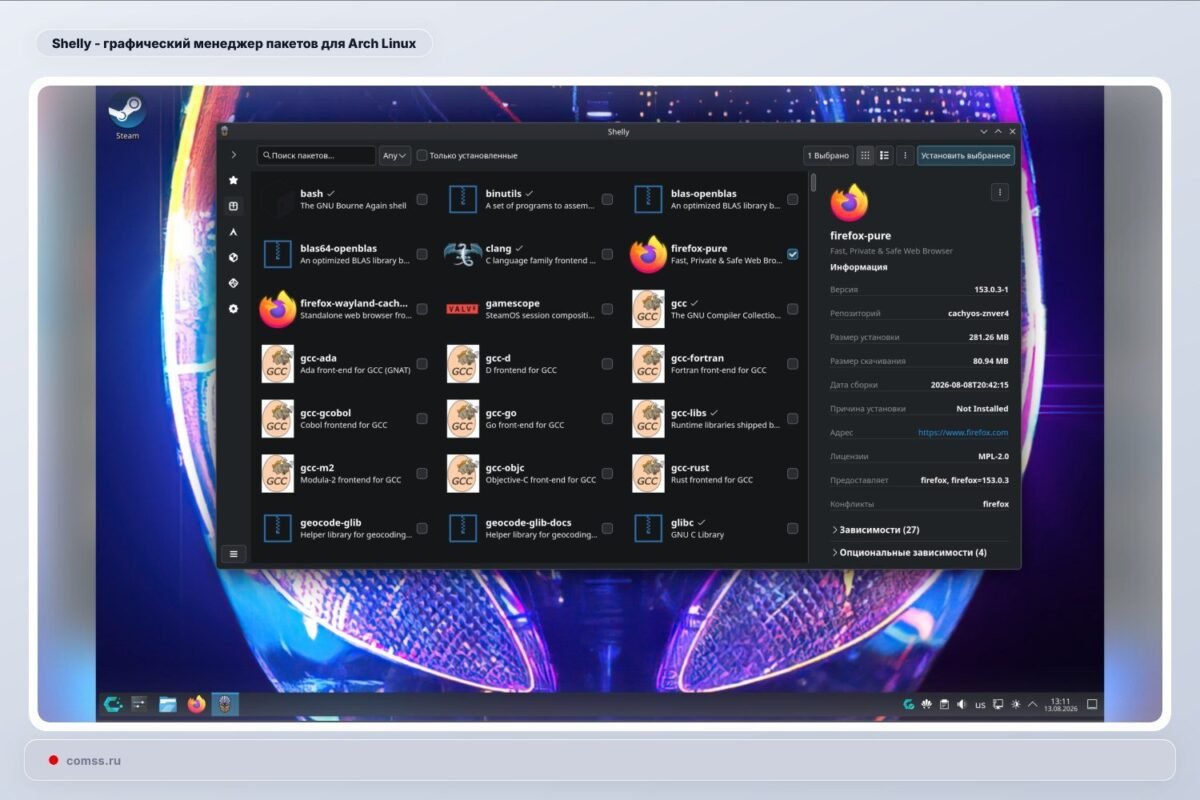Click the clang dragon package icon
This screenshot has width=1200, height=800.
coord(462,254)
